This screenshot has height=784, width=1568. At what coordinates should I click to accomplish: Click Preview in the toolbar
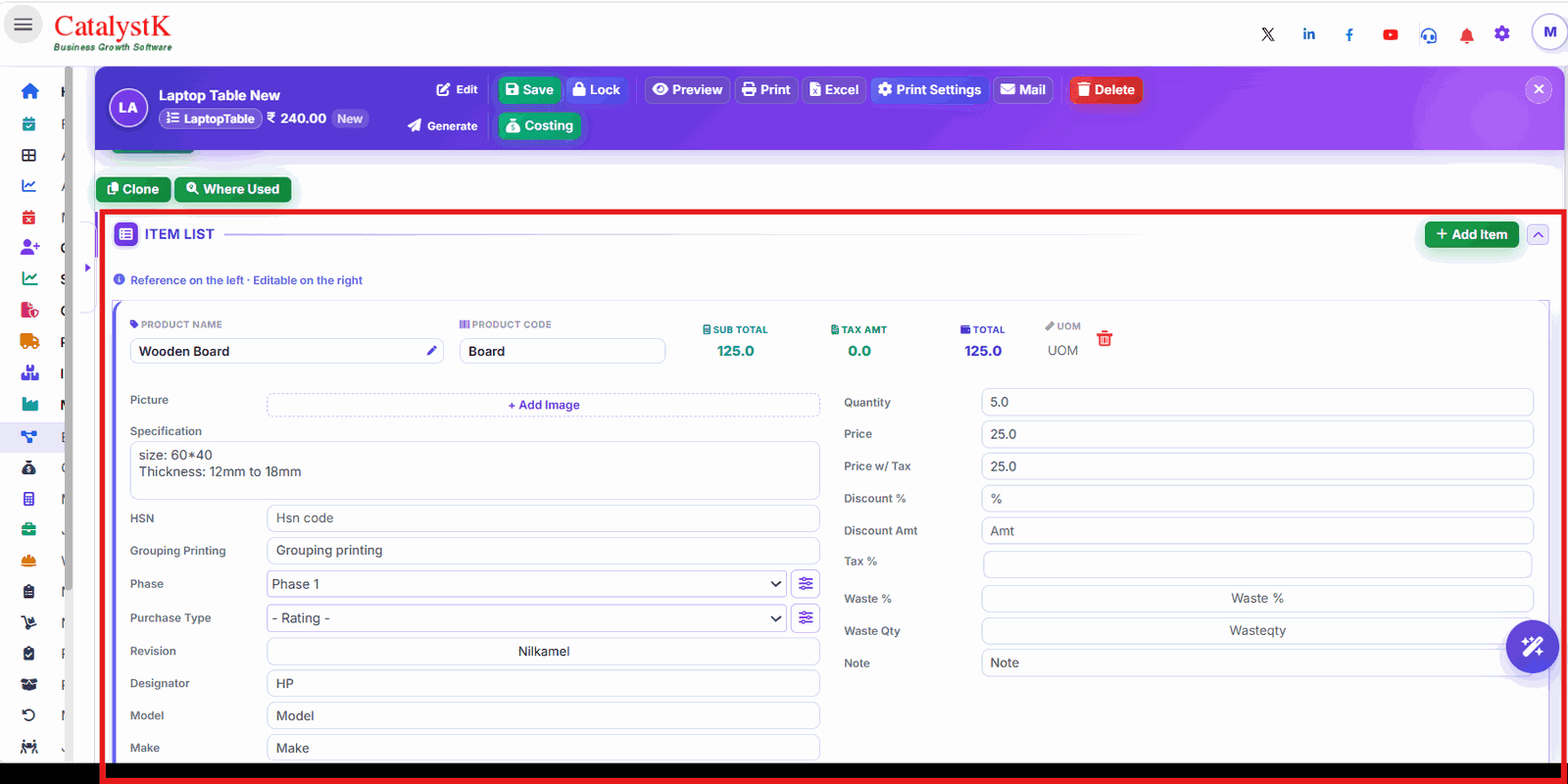[687, 89]
